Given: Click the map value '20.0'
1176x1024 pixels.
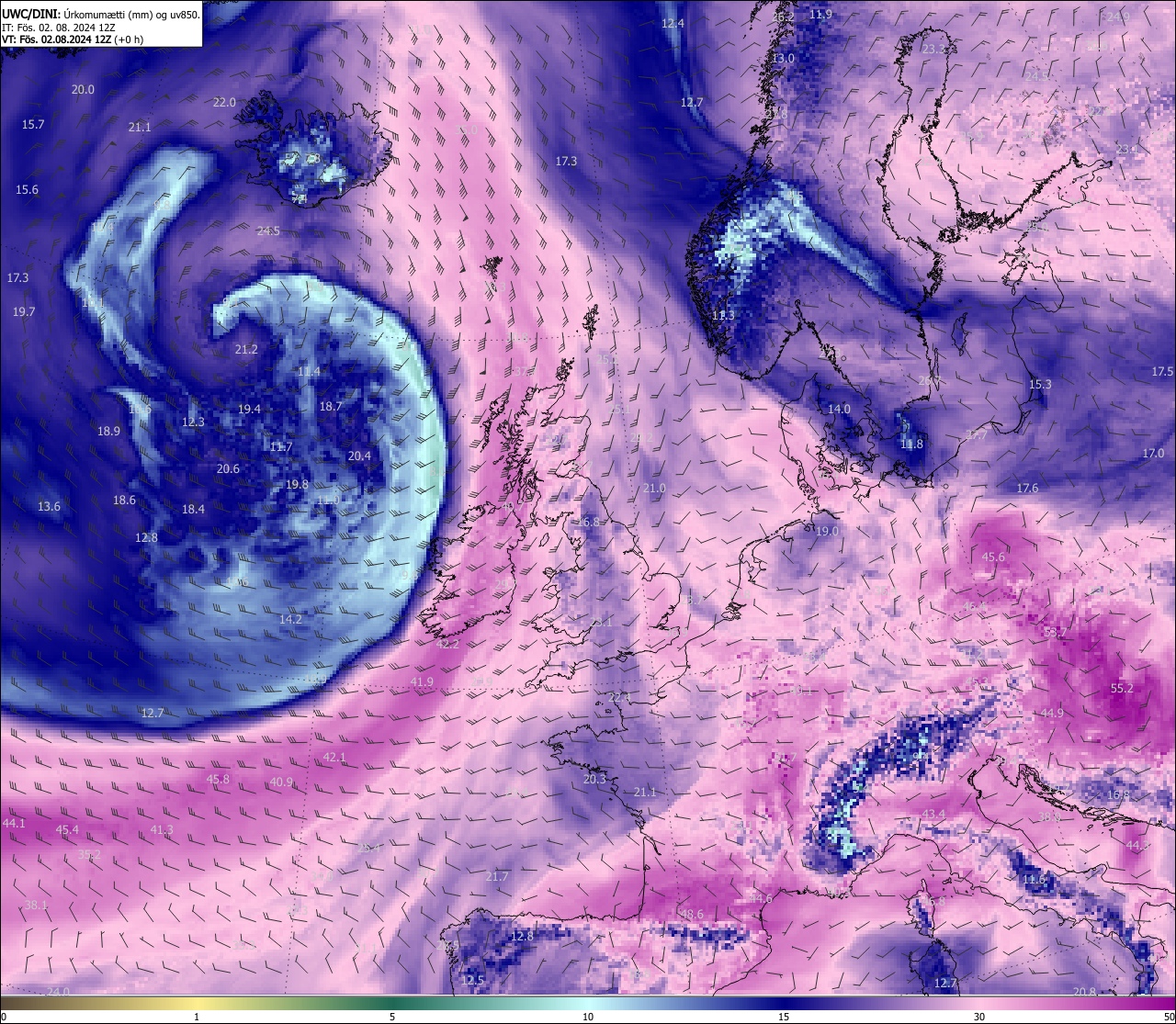Looking at the screenshot, I should click(83, 89).
